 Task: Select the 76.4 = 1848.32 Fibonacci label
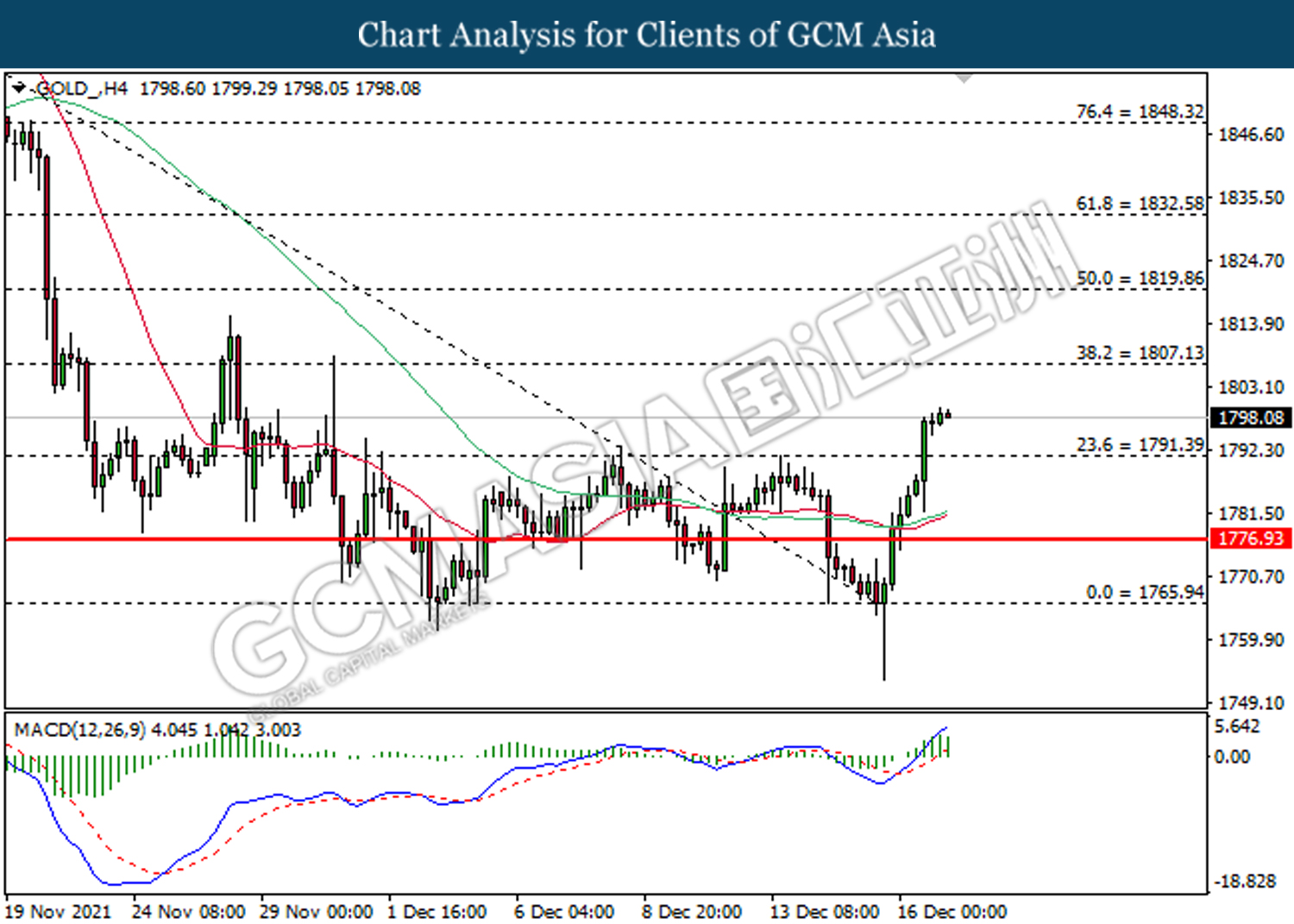click(x=1139, y=111)
